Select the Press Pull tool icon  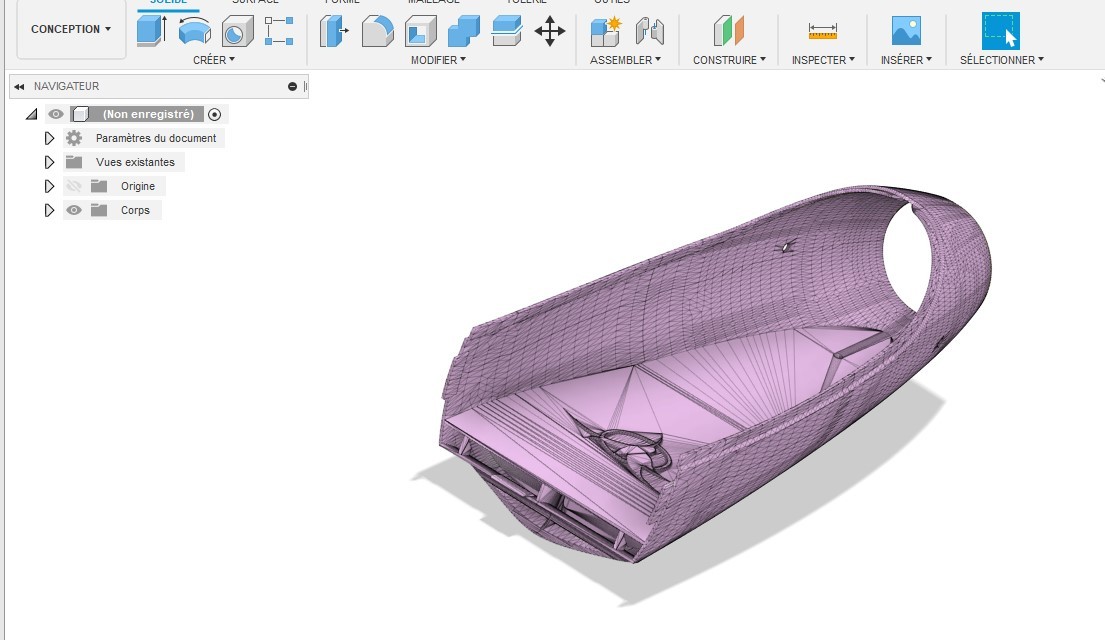coord(334,32)
